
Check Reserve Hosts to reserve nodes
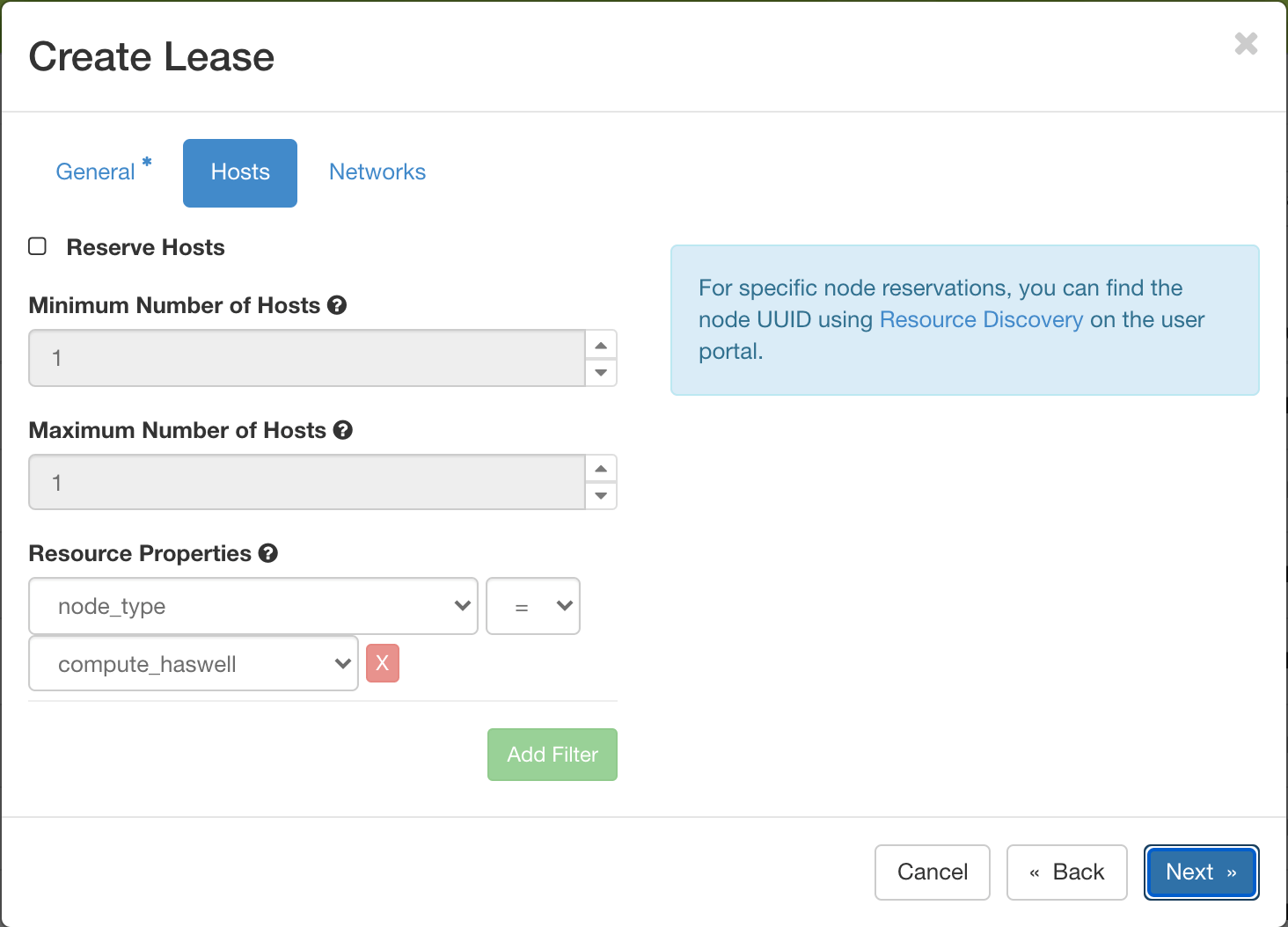click(x=37, y=246)
